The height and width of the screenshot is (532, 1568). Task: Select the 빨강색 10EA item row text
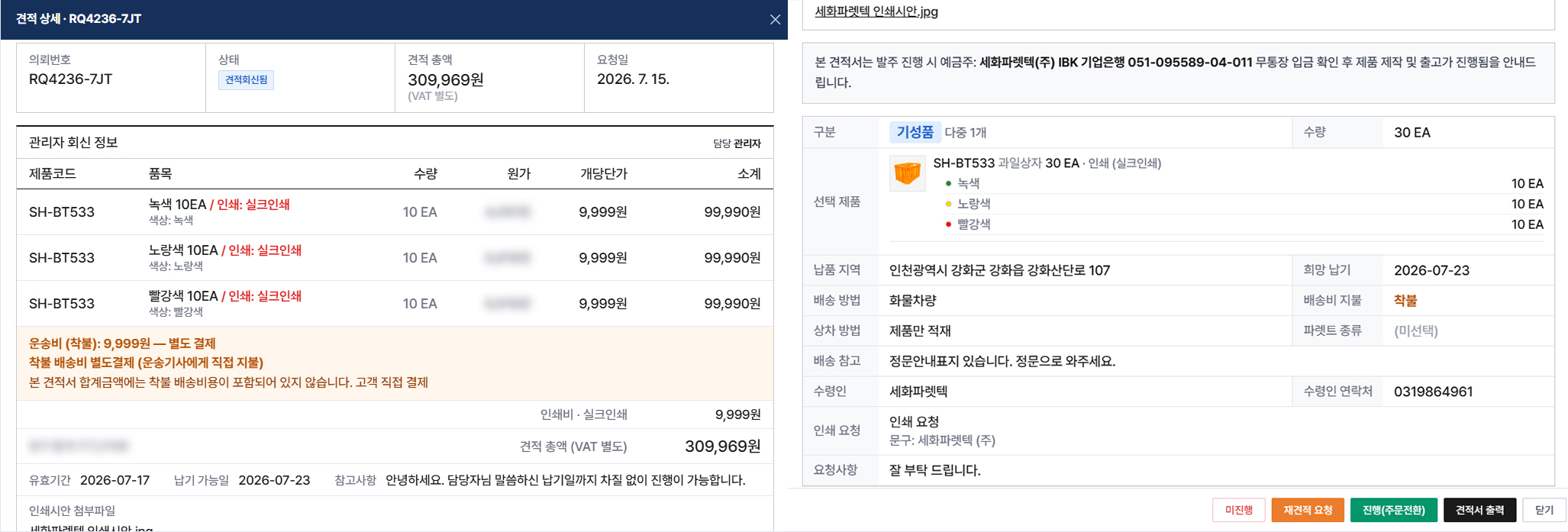tap(225, 295)
